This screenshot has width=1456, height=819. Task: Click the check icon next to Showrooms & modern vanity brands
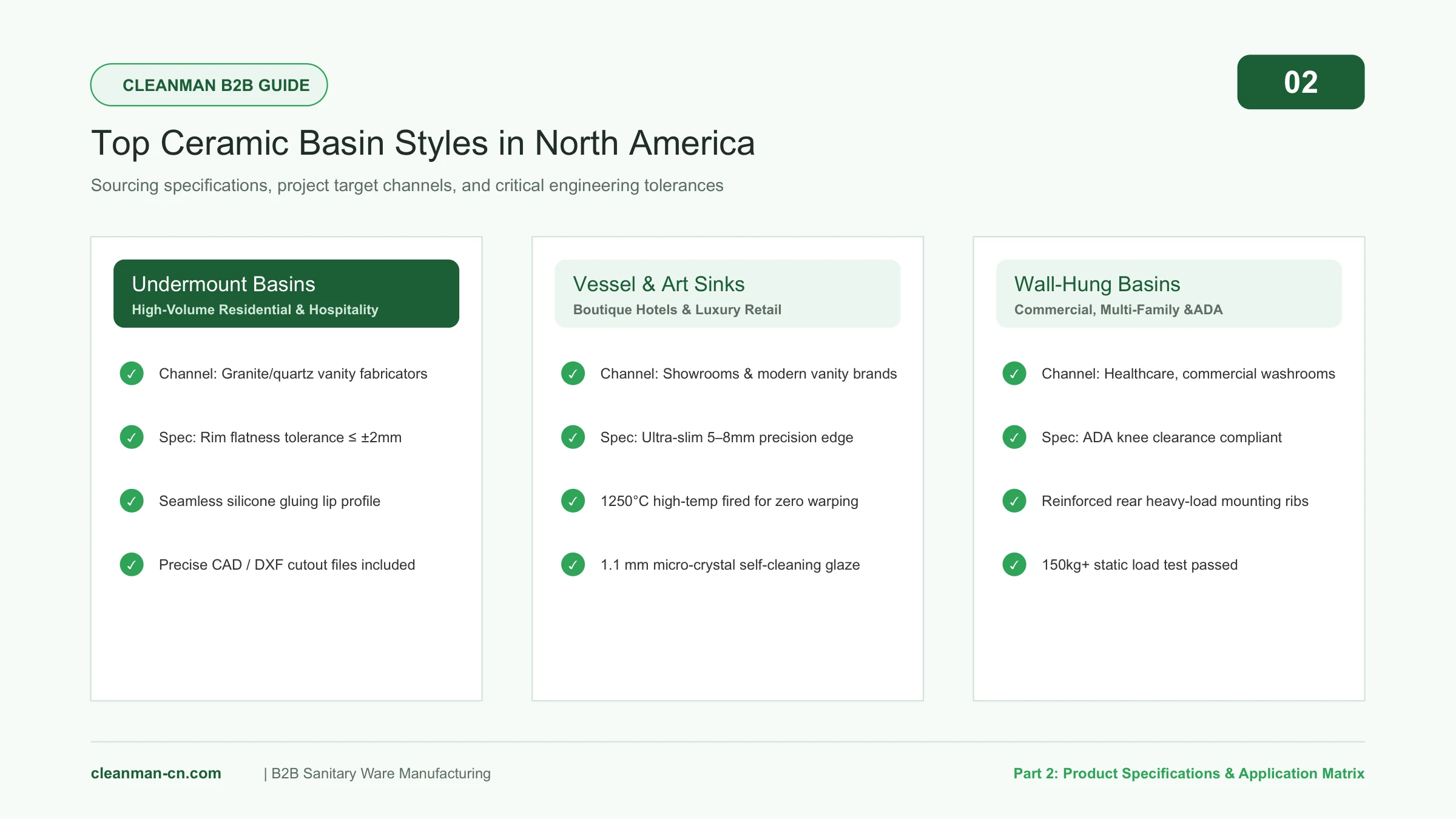(573, 374)
